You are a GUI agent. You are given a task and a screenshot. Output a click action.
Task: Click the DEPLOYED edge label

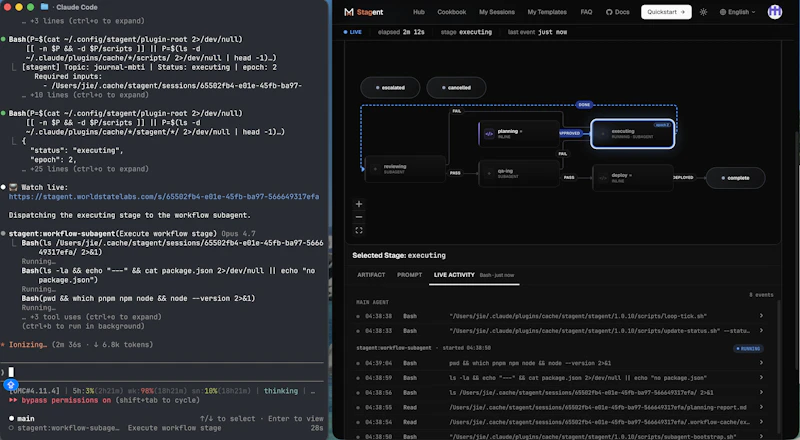pyautogui.click(x=683, y=177)
